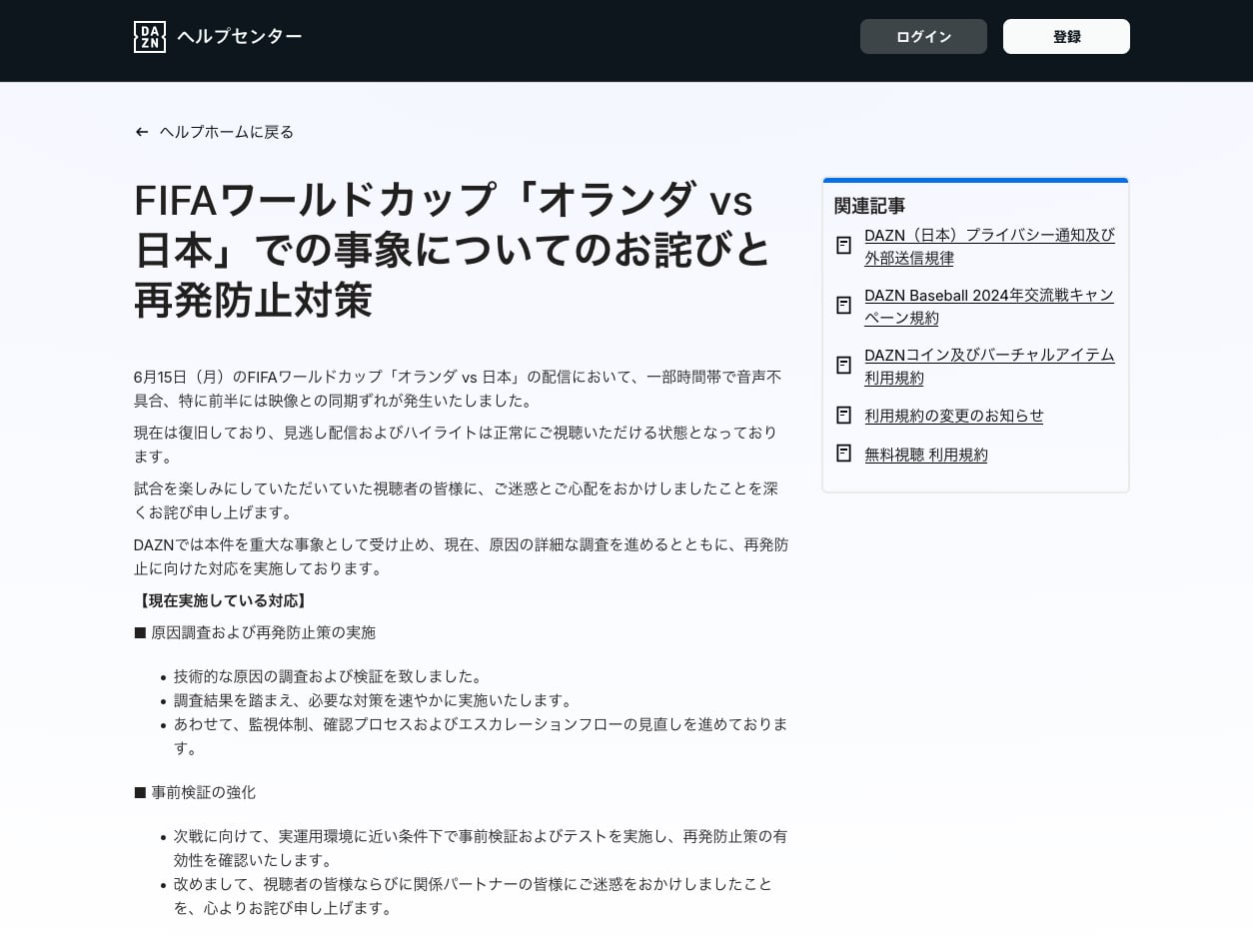Click the article title FIFAワールドカップ「オランダ vs 日本」
The width and height of the screenshot is (1253, 952).
[x=453, y=250]
